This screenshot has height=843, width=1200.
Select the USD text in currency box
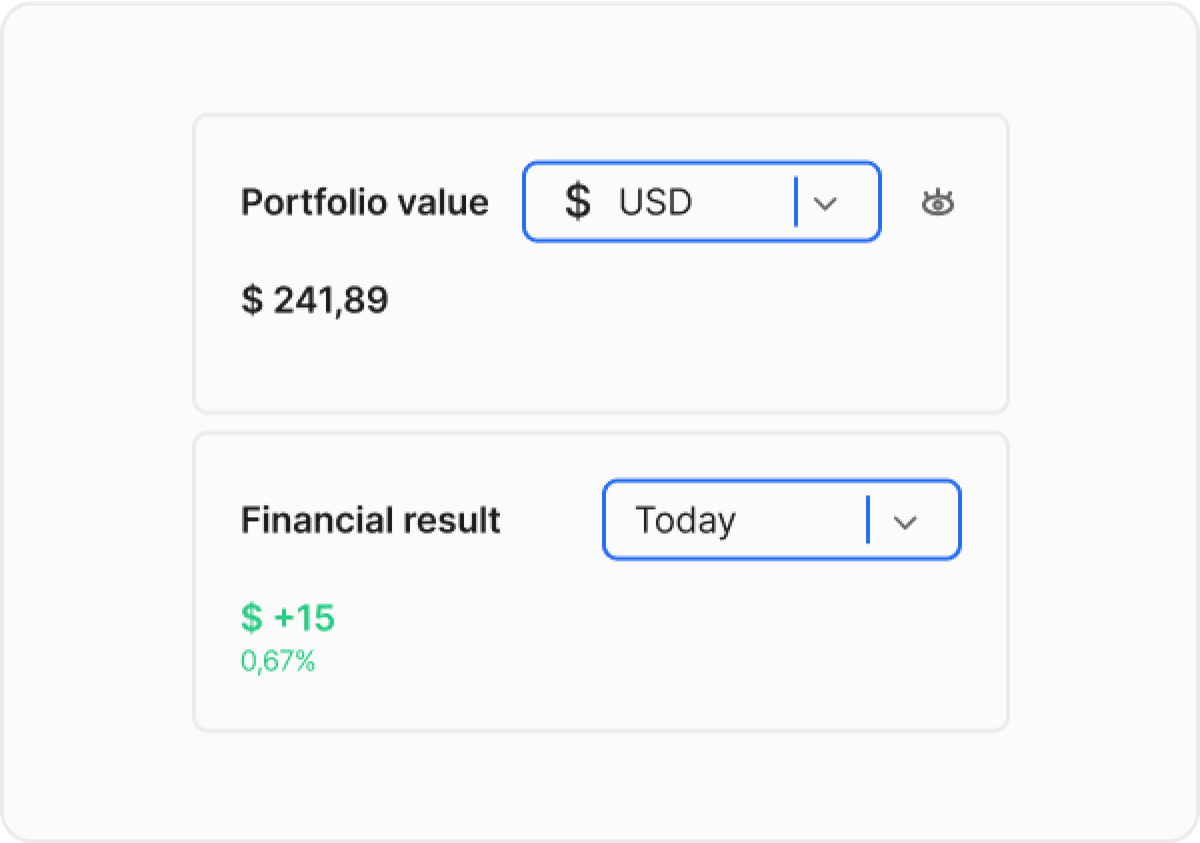click(x=655, y=203)
